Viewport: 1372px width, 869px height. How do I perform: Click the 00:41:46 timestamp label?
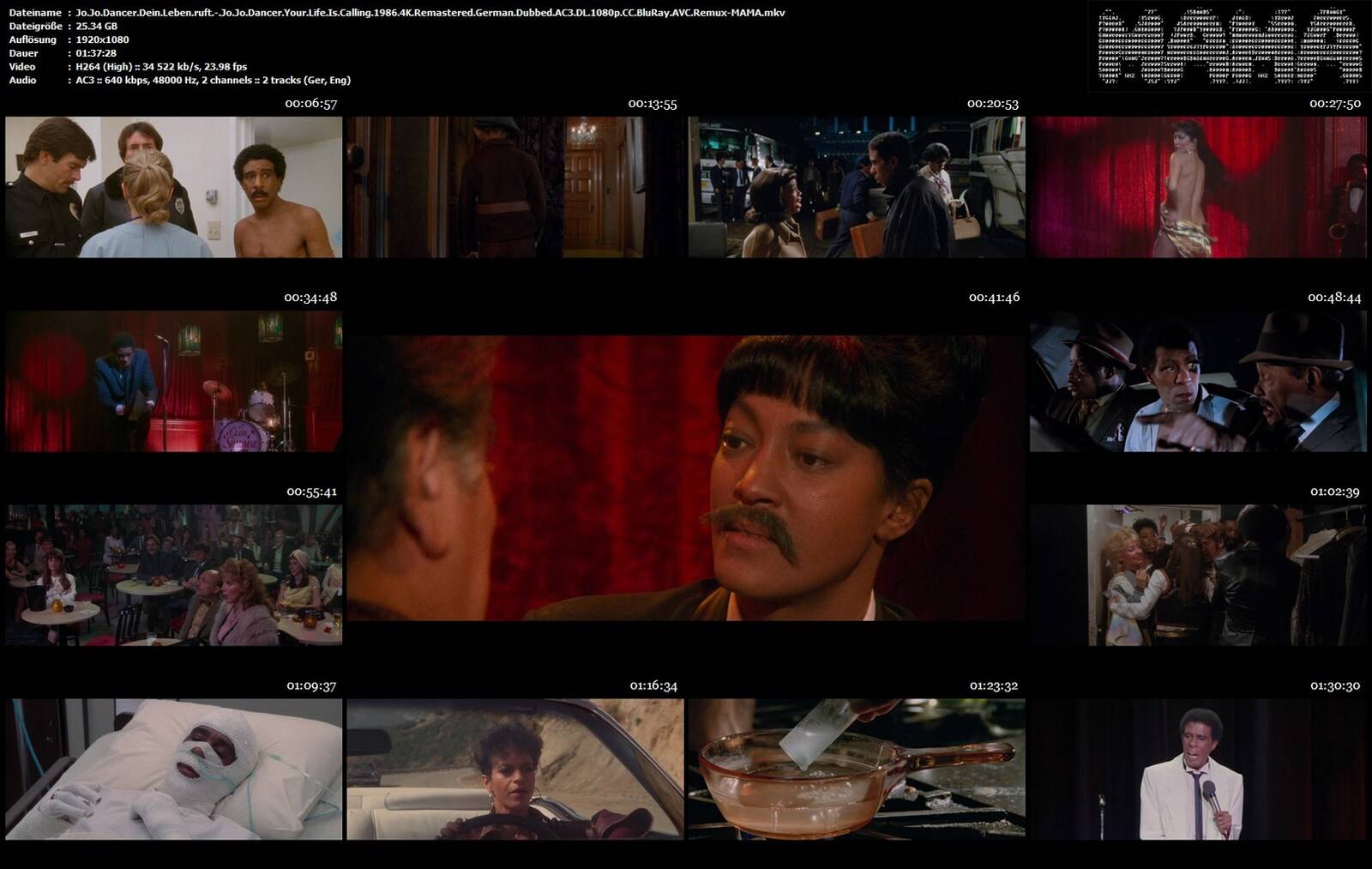pyautogui.click(x=994, y=298)
